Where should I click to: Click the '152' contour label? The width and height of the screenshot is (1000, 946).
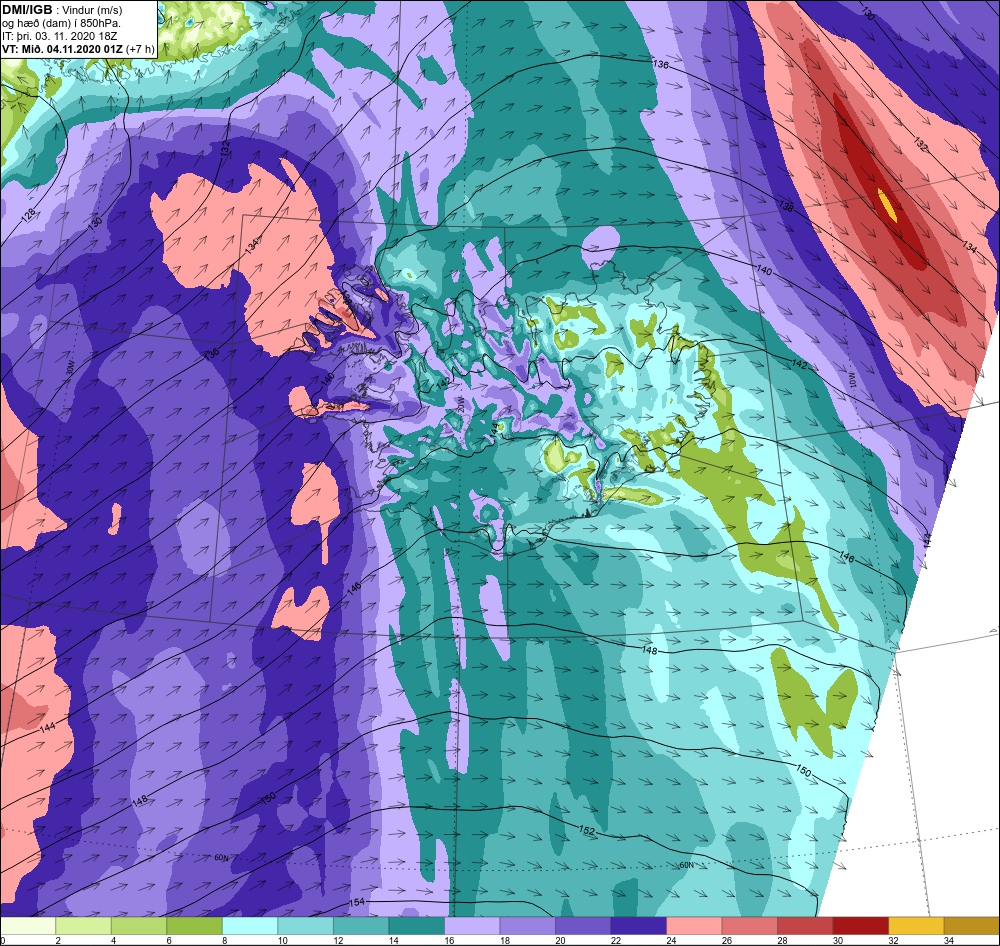point(587,831)
